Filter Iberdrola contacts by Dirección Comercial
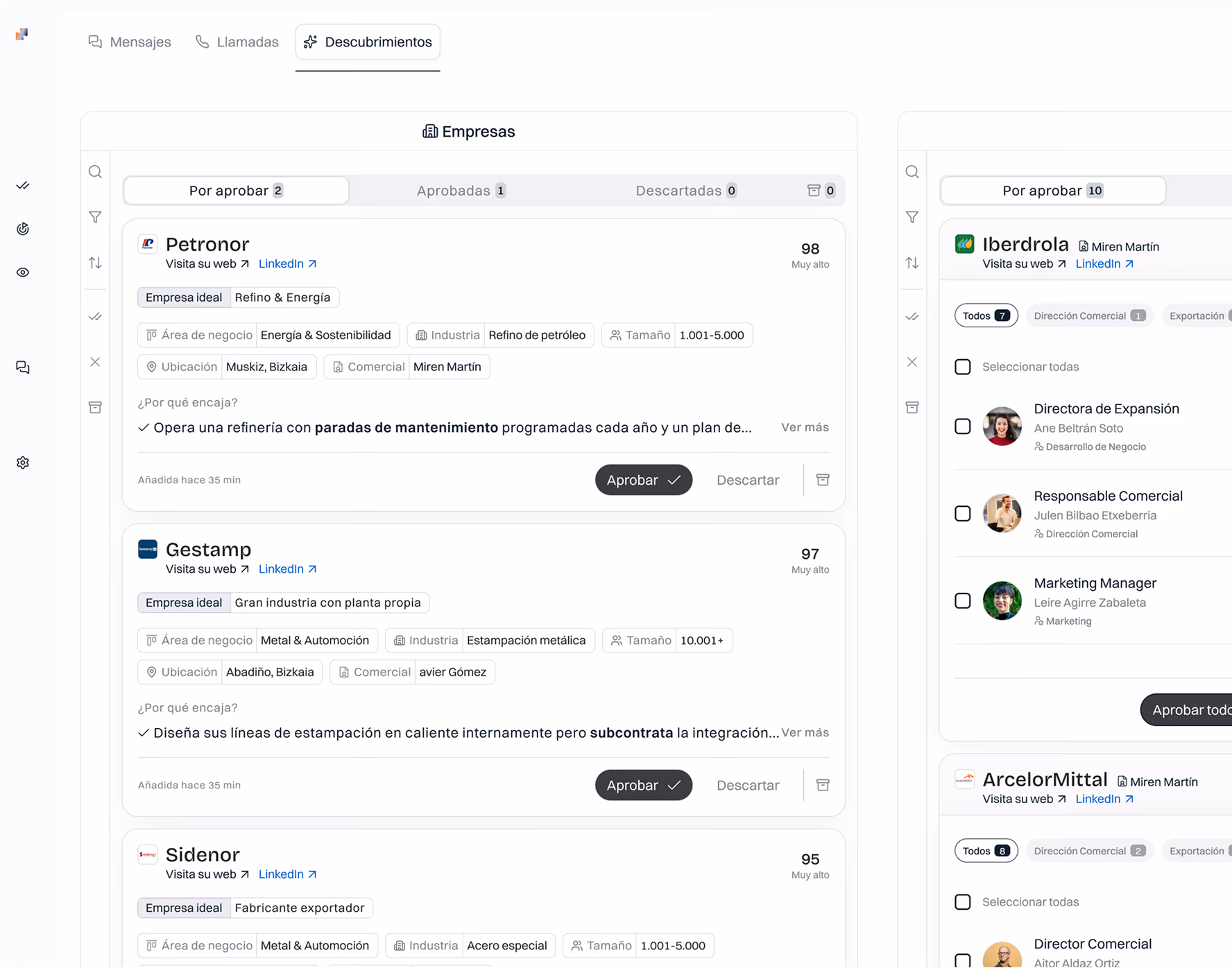The width and height of the screenshot is (1232, 968). tap(1089, 316)
